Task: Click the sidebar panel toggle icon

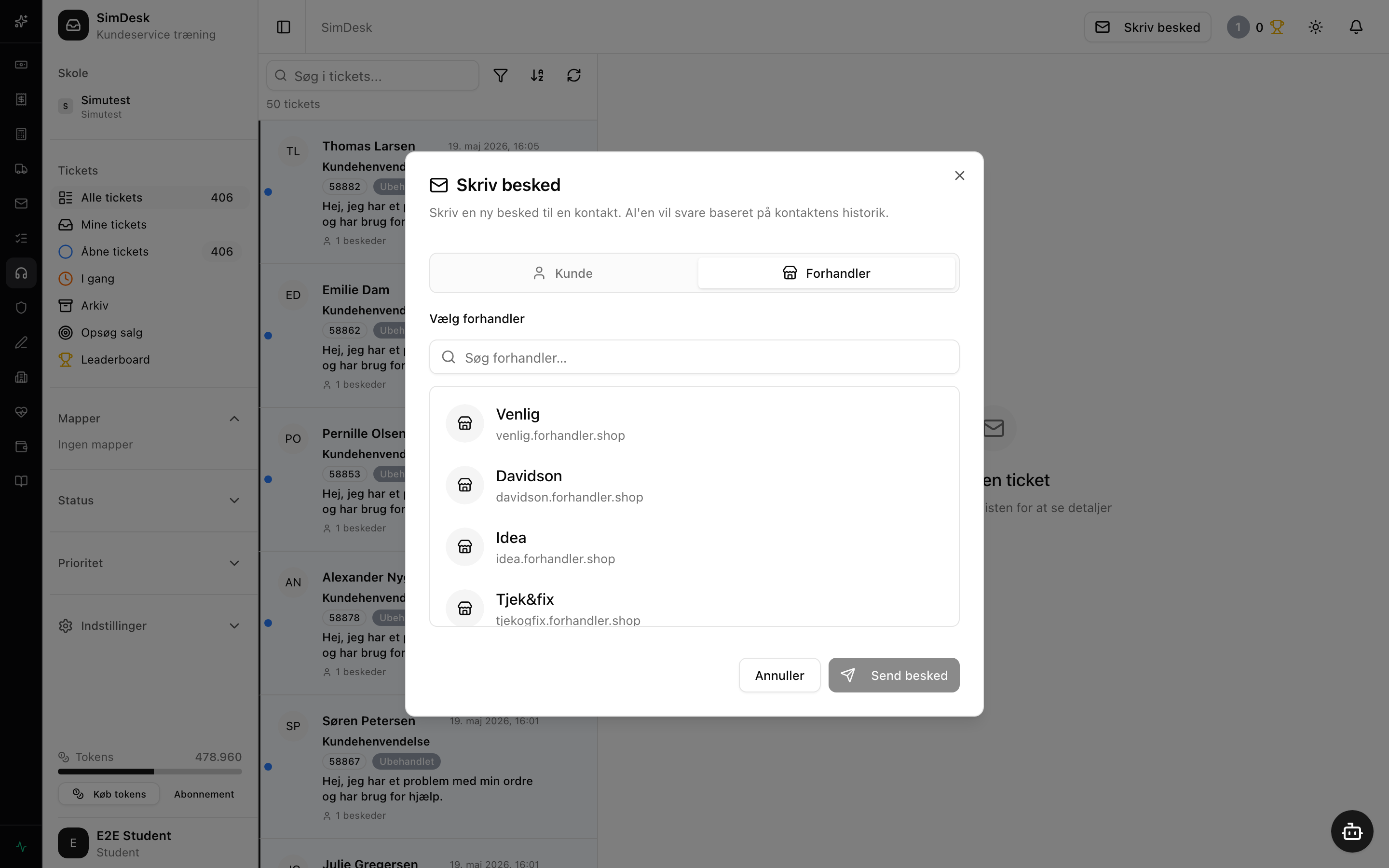Action: click(x=284, y=27)
